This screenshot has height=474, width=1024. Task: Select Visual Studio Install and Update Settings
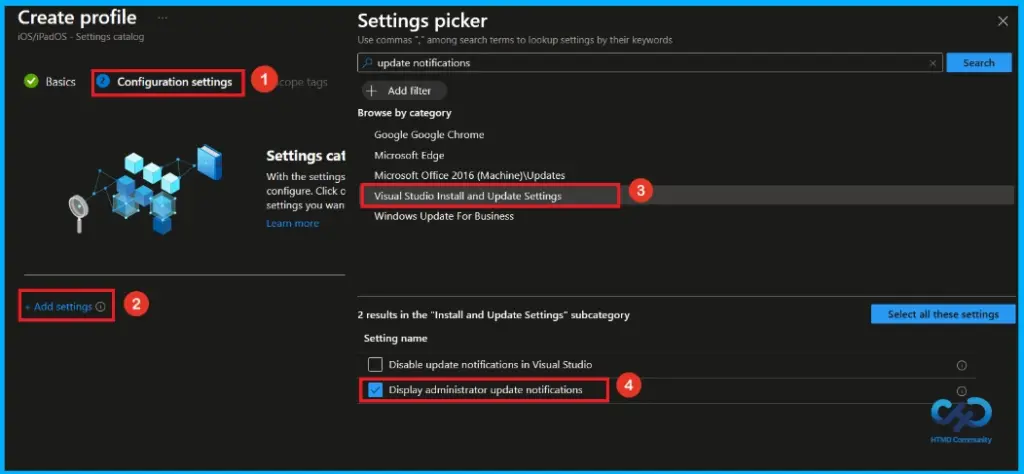[x=468, y=196]
